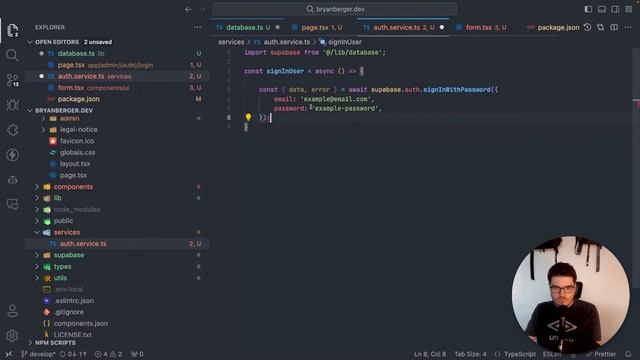Switch to the package.json editor tab
640x360 pixels.
point(553,27)
